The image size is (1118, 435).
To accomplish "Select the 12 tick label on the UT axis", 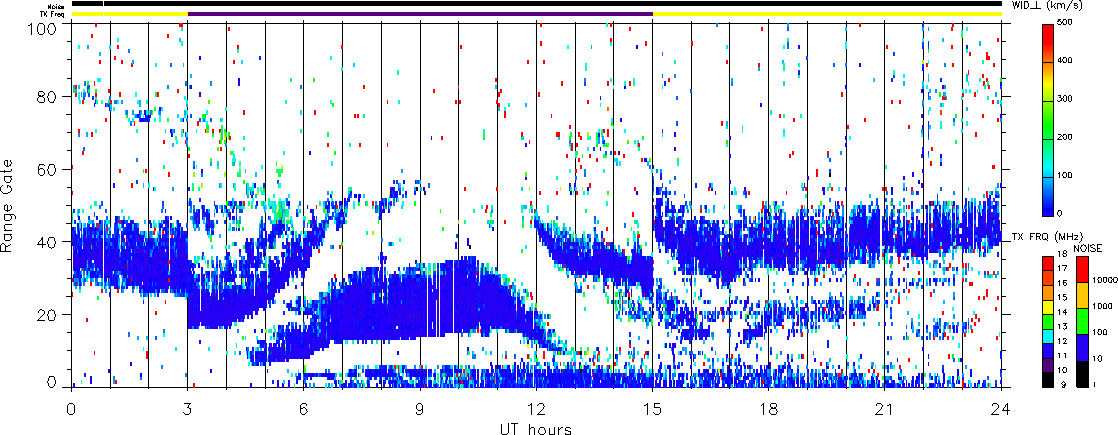I will click(x=536, y=408).
